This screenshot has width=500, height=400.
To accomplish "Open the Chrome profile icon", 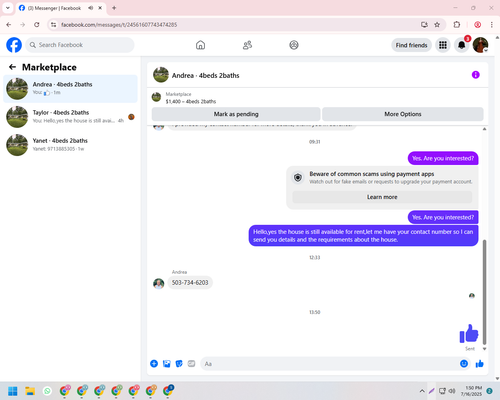I will click(477, 25).
